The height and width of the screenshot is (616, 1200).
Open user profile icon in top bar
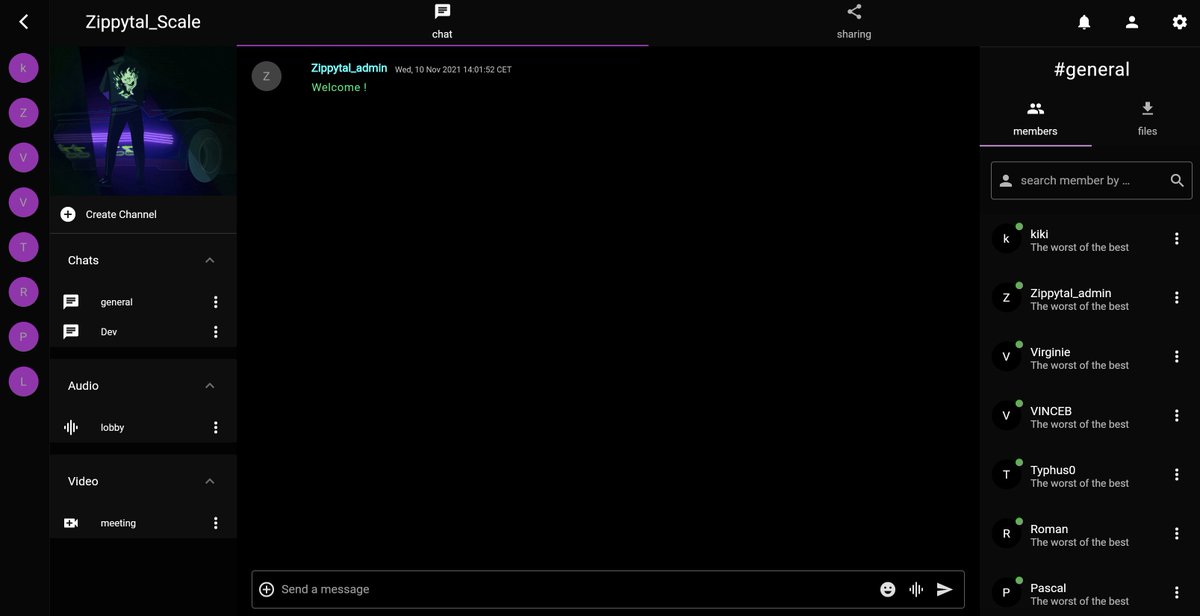coord(1132,22)
